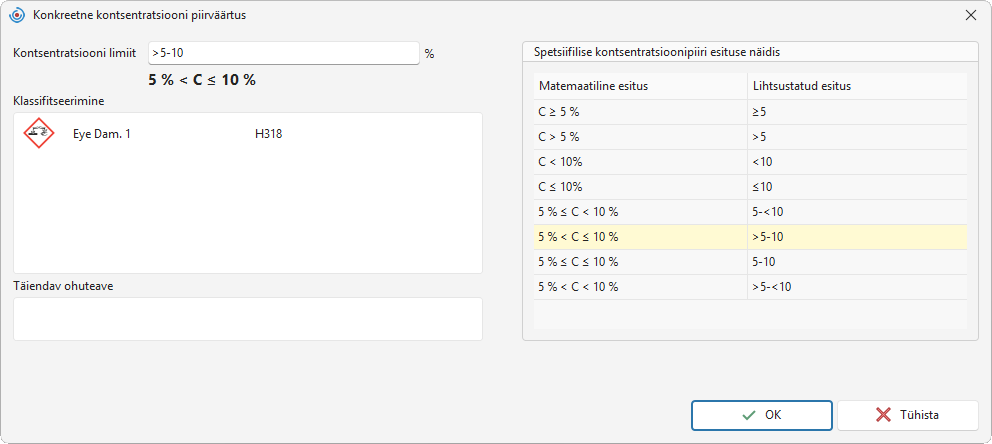Select the C > 5 % cell
Viewport: 992px width, 444px height.
click(640, 137)
